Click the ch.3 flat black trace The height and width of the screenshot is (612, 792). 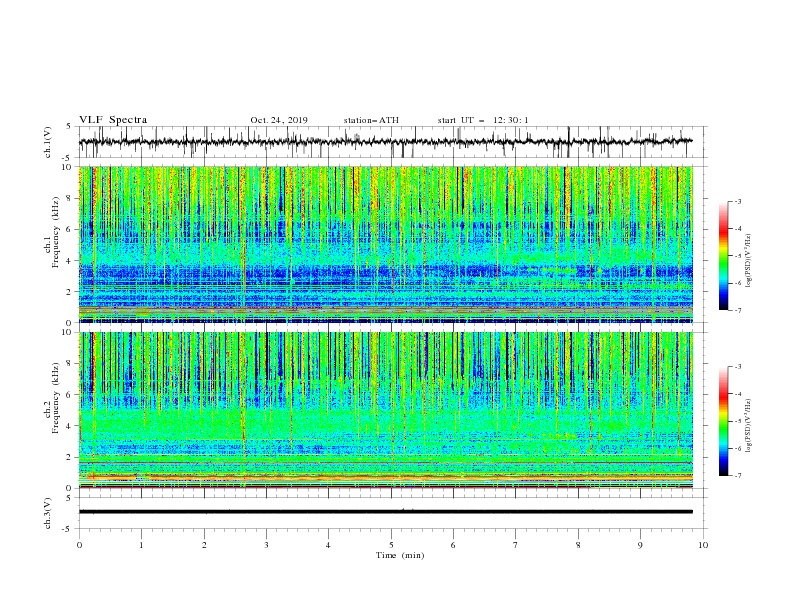coord(385,512)
